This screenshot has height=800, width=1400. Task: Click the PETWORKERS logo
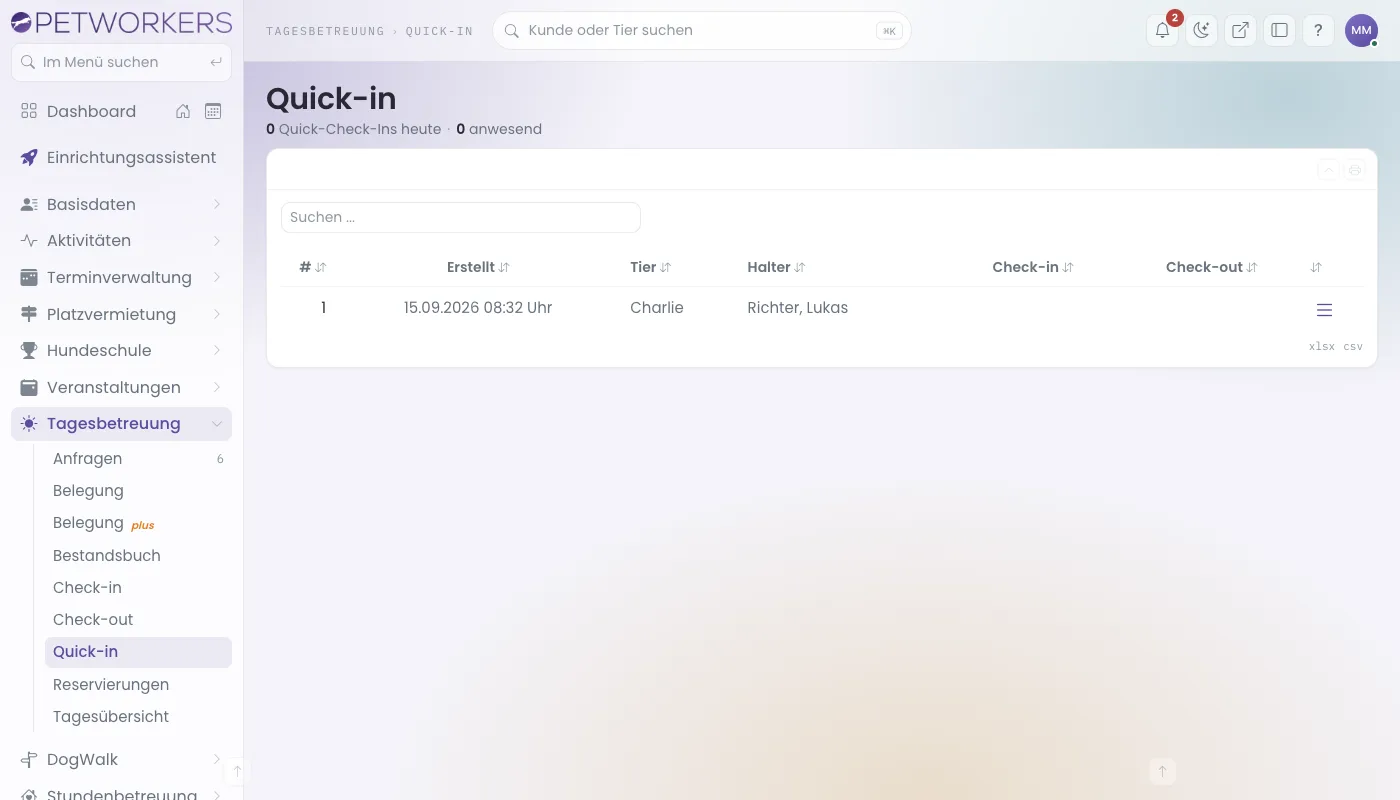coord(121,22)
